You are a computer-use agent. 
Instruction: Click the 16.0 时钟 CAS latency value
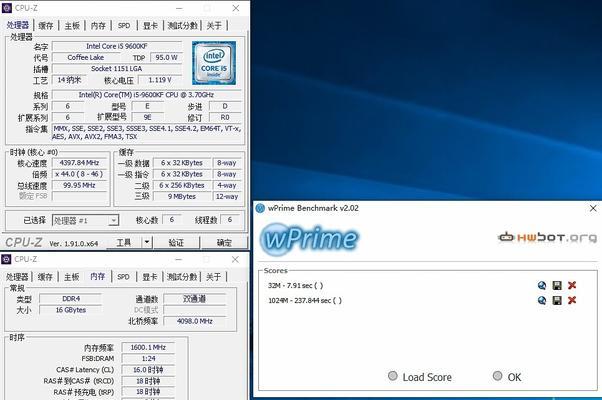pyautogui.click(x=148, y=370)
